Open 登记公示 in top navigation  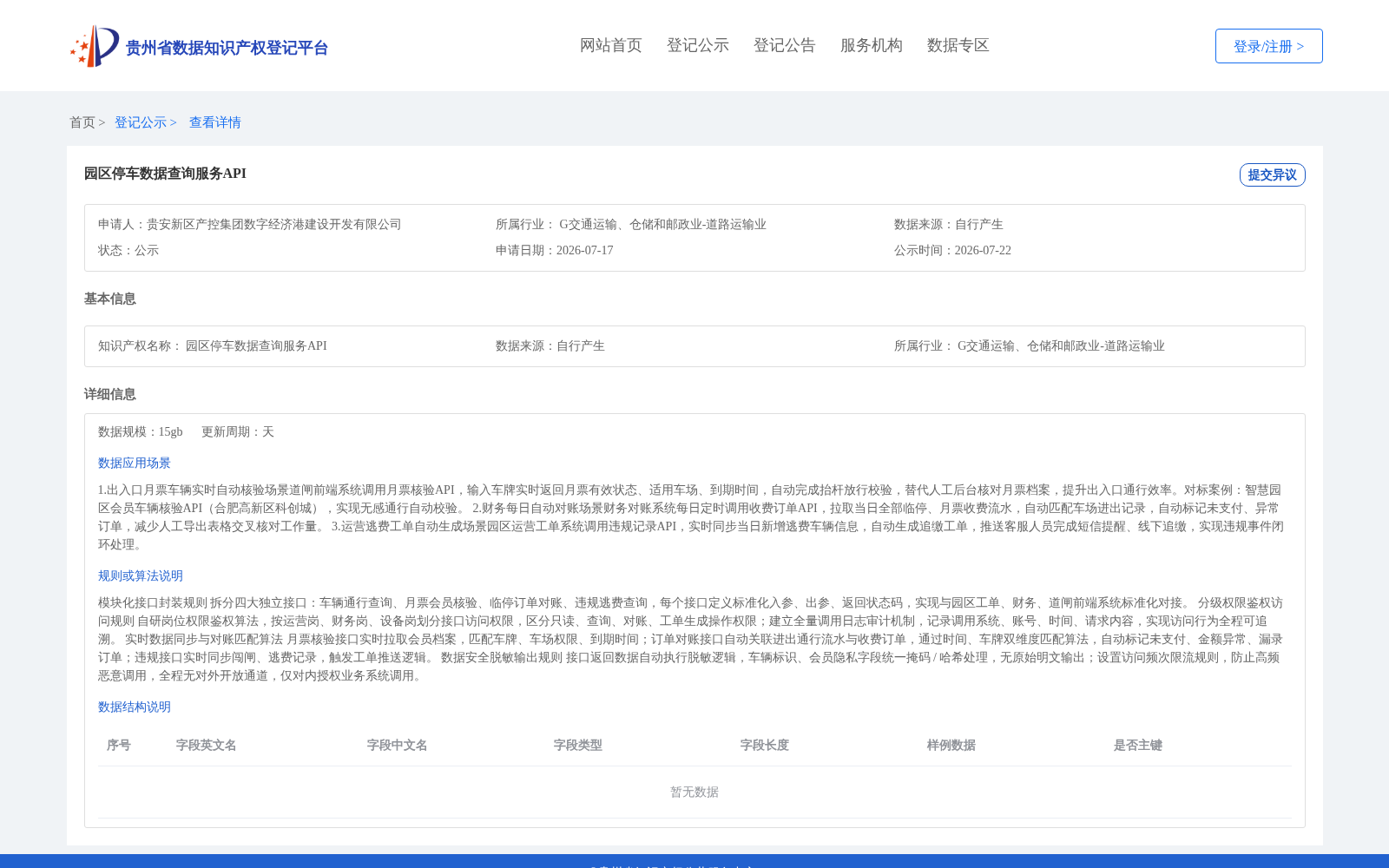point(698,45)
